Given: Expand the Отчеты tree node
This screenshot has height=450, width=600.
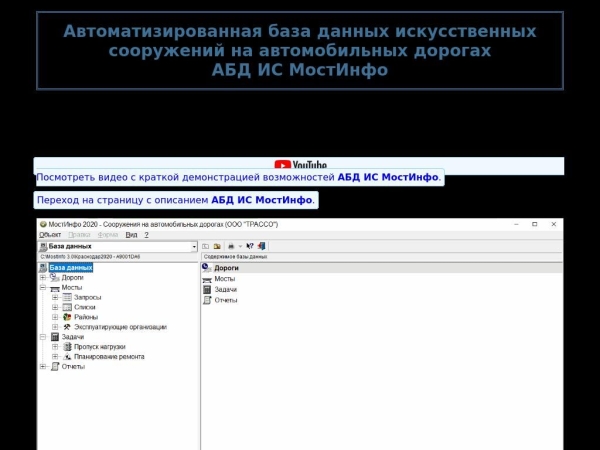Looking at the screenshot, I should [x=43, y=367].
